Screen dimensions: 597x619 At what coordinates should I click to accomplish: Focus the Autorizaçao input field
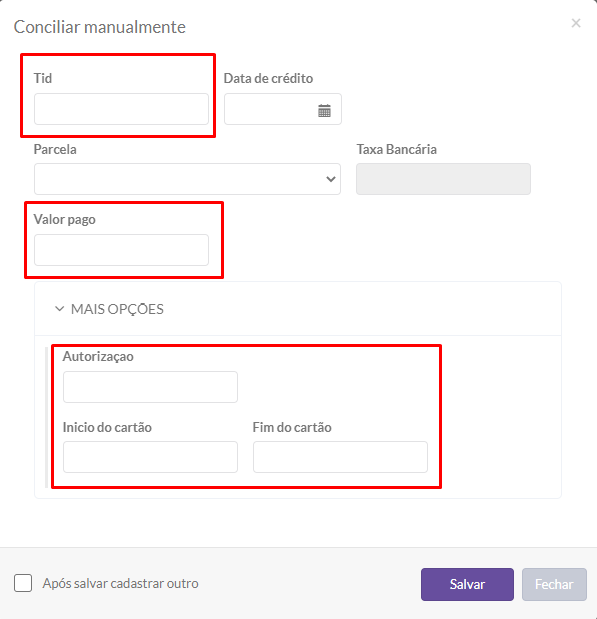point(150,387)
